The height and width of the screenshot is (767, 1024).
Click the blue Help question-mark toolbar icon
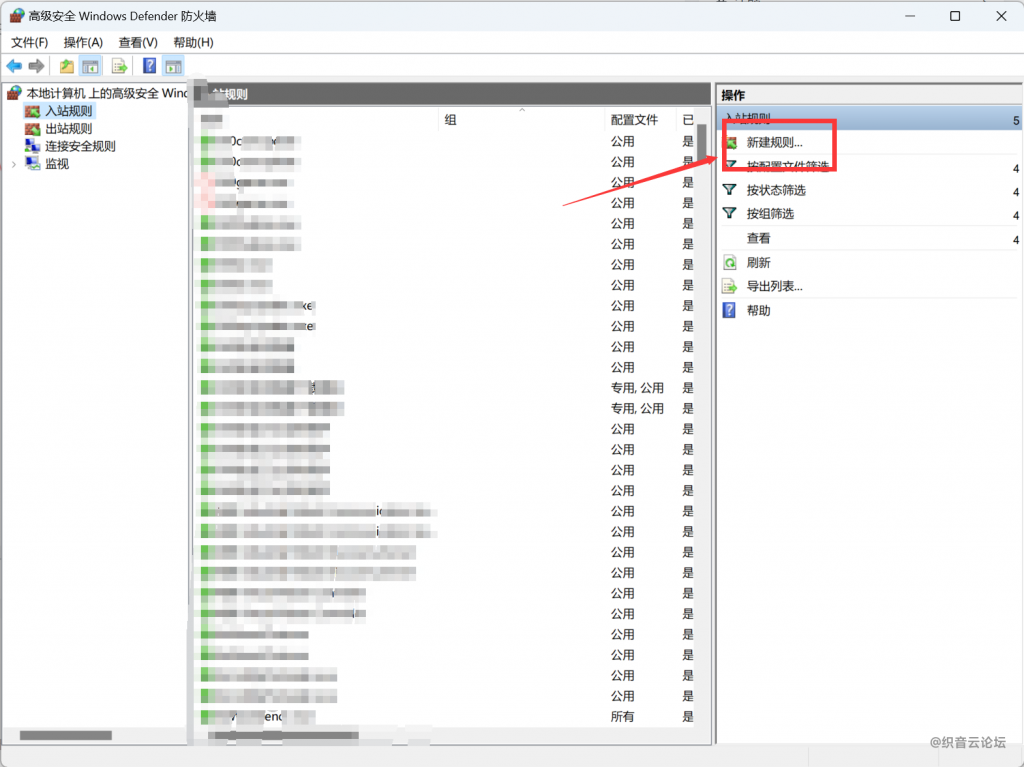(150, 66)
